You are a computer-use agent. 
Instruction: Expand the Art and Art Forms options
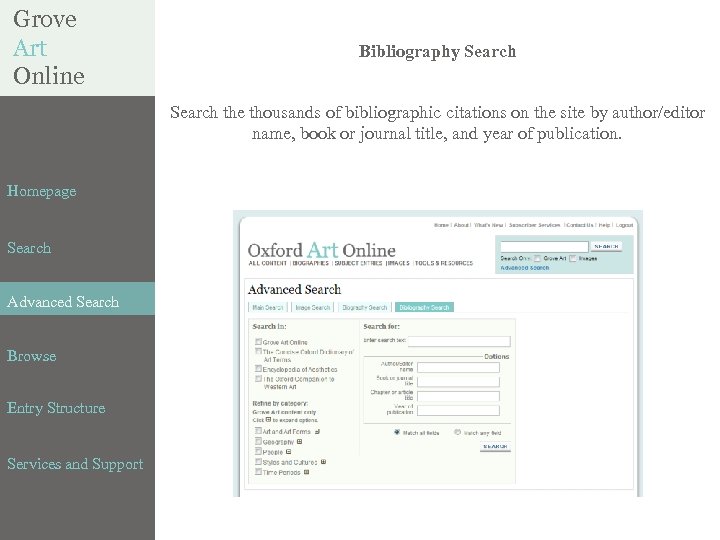click(317, 432)
